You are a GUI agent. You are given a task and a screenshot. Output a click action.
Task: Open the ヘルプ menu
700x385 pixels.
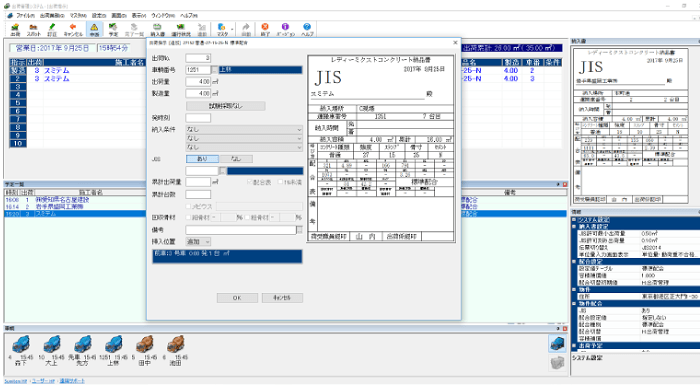(189, 16)
